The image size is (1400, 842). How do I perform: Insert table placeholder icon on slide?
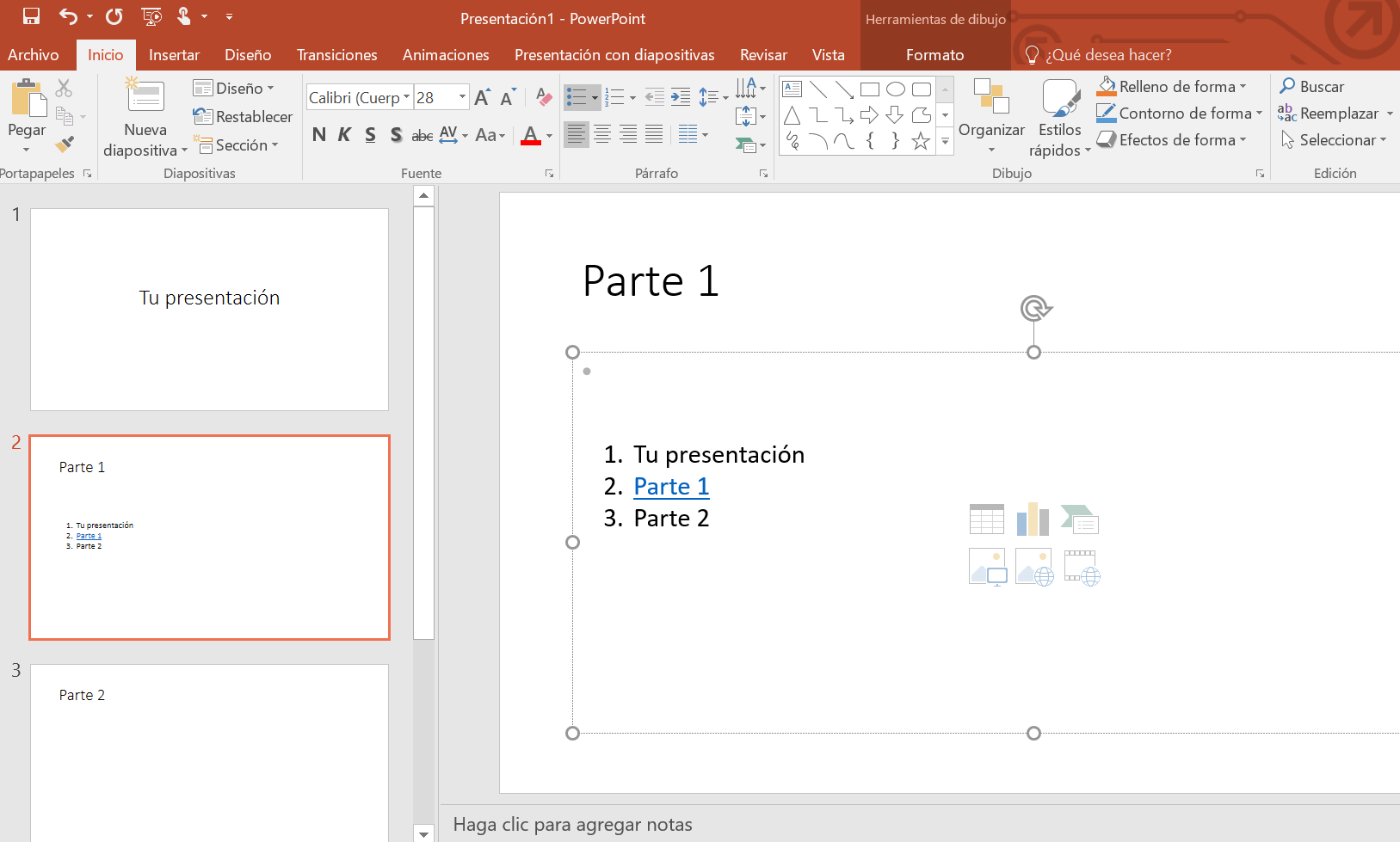tap(987, 519)
